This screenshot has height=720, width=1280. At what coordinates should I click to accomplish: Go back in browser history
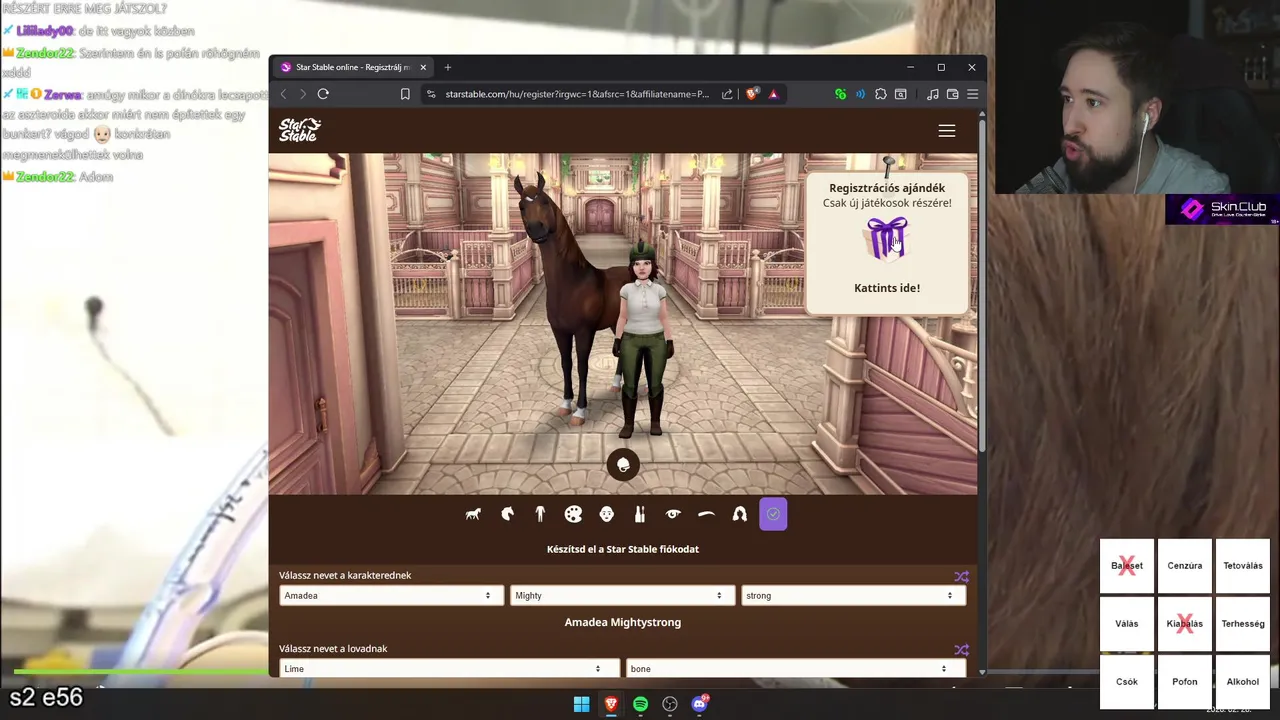coord(283,94)
